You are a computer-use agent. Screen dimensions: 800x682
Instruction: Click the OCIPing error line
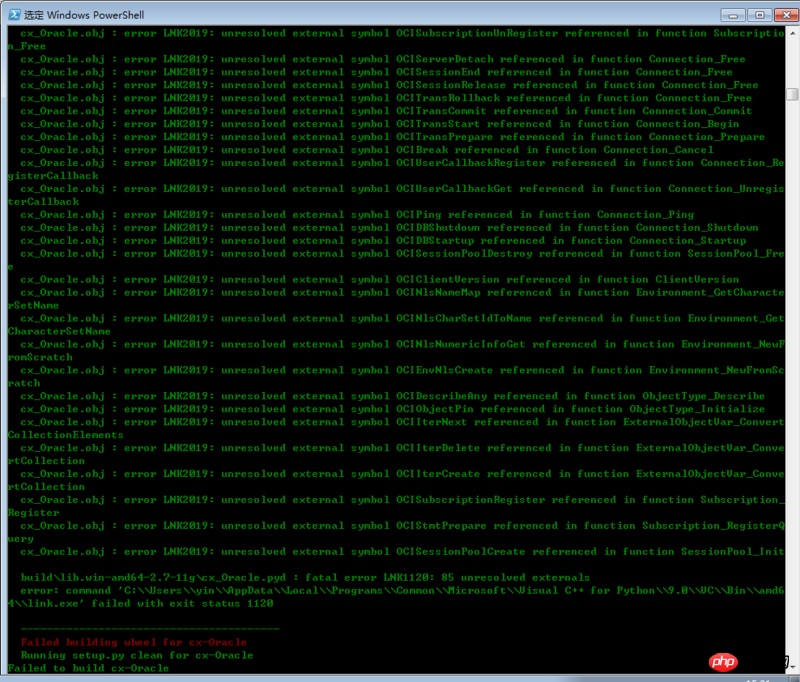point(357,215)
